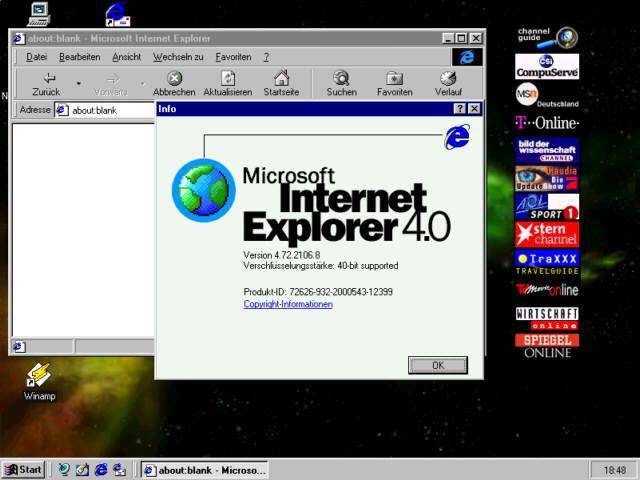Launch Internet Explorer from quick launch
Viewport: 640px width, 480px height.
click(101, 470)
